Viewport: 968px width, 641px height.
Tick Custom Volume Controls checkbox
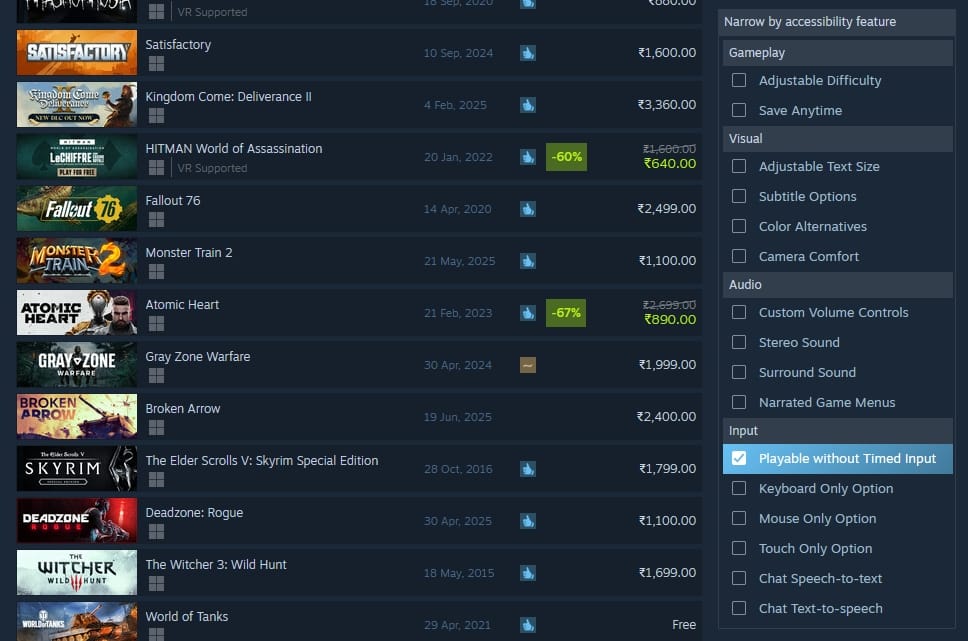click(739, 312)
